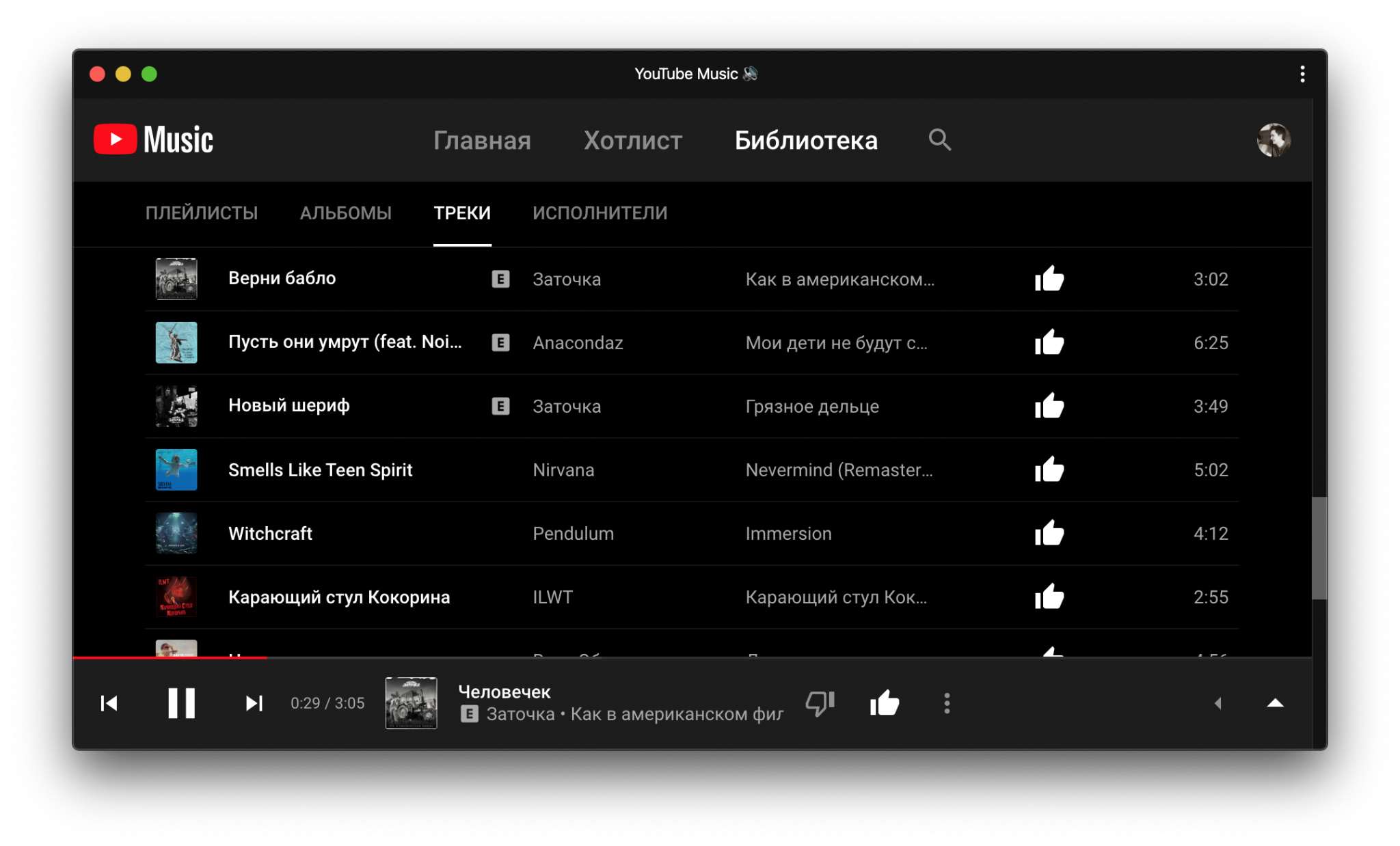Click the Nirvana album thumbnail
The height and width of the screenshot is (846, 1400).
pos(176,469)
